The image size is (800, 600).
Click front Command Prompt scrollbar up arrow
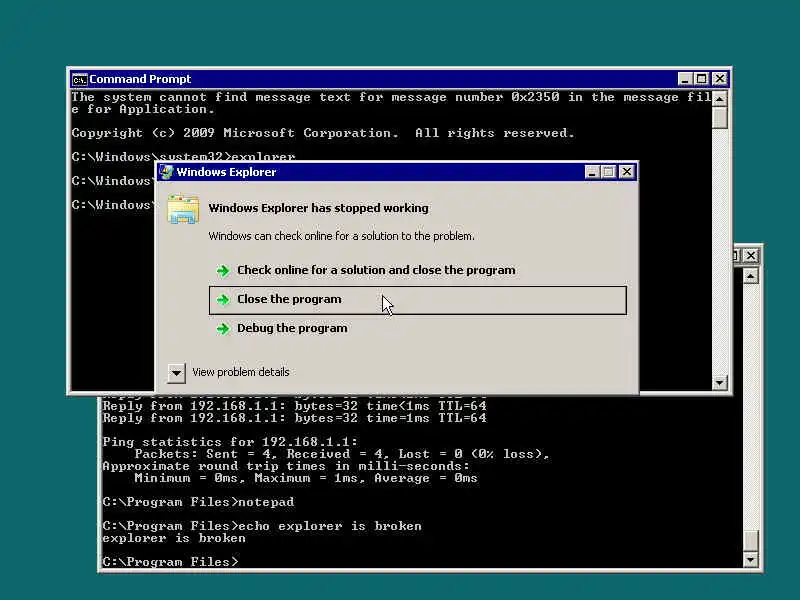719,98
